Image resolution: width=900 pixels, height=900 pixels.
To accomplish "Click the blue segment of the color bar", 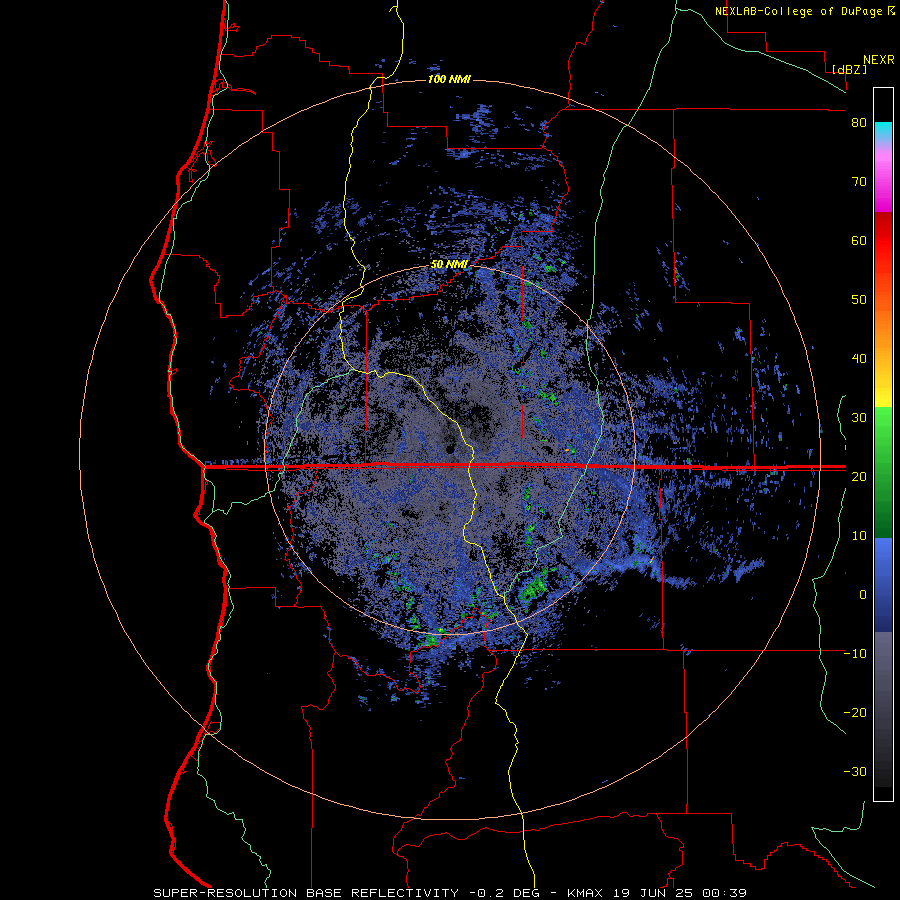I will [x=883, y=584].
